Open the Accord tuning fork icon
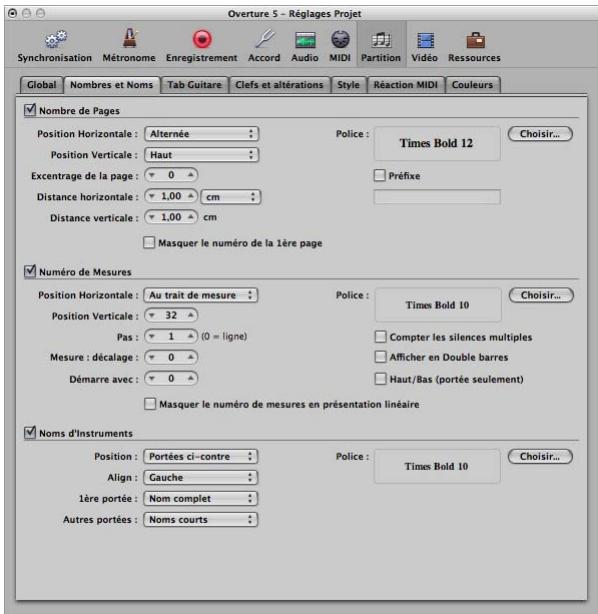Screen dimensions: 598x614 click(x=264, y=39)
